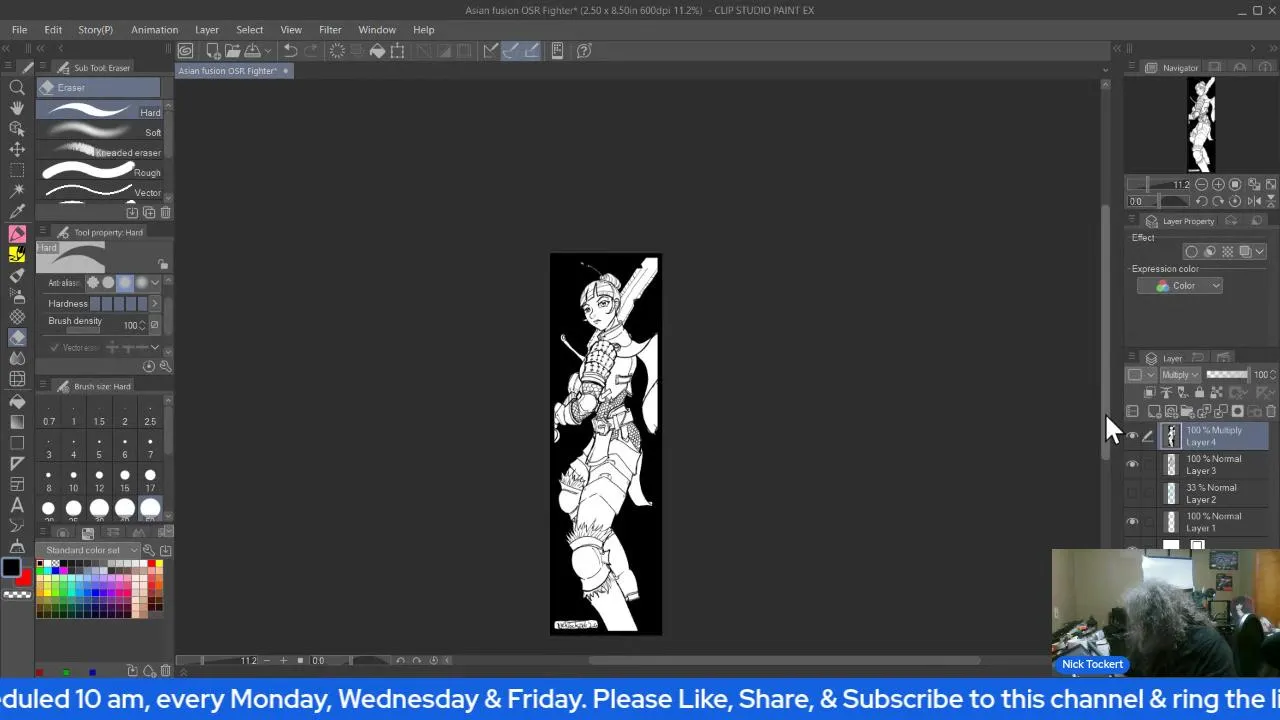
Task: Open blending mode Multiply dropdown
Action: tap(1181, 375)
